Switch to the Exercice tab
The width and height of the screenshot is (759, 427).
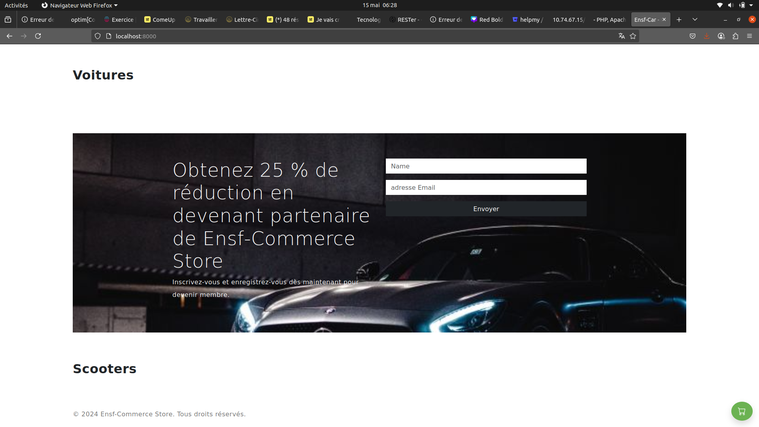(x=119, y=20)
